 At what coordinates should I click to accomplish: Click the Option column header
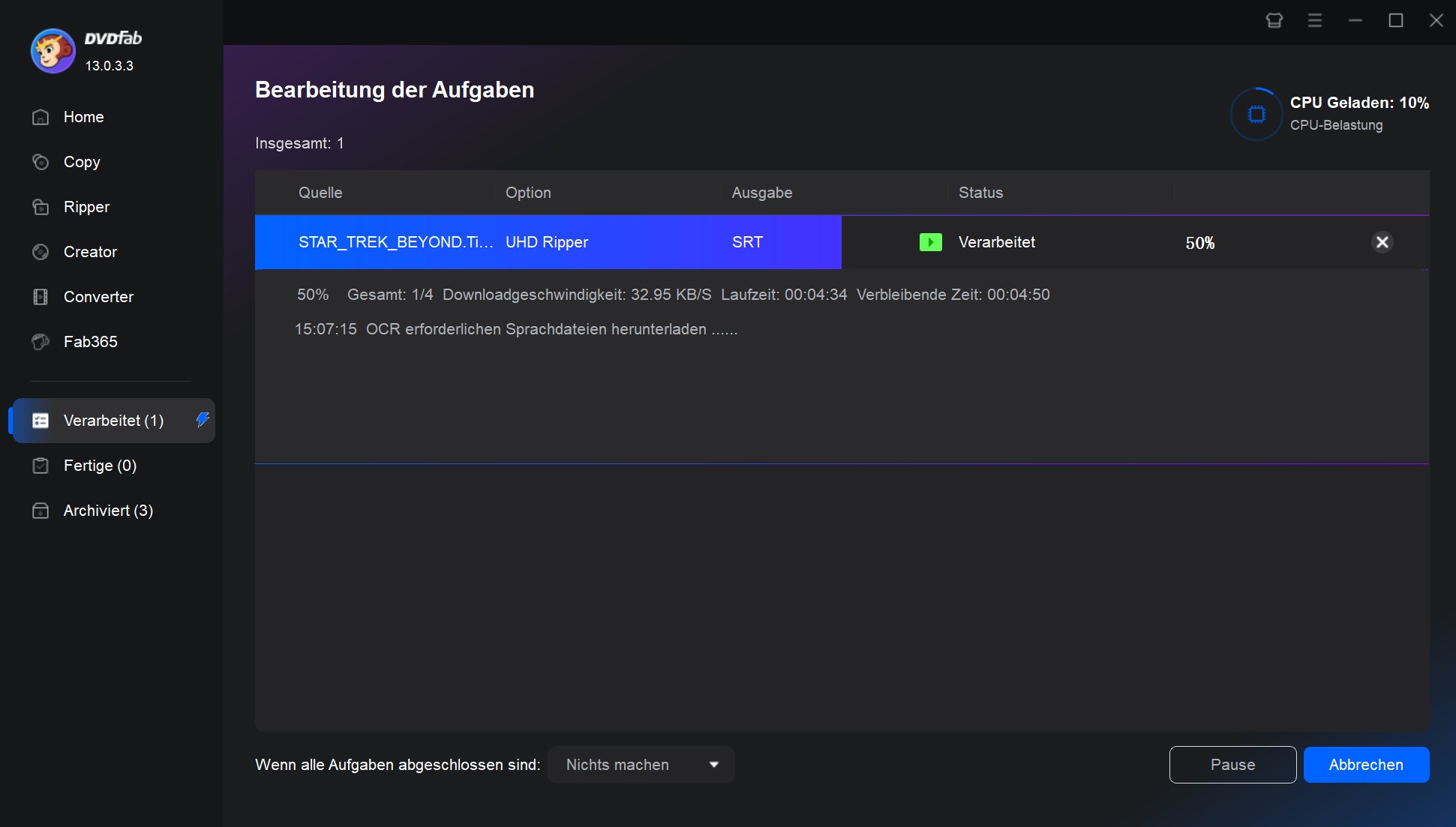pos(528,193)
